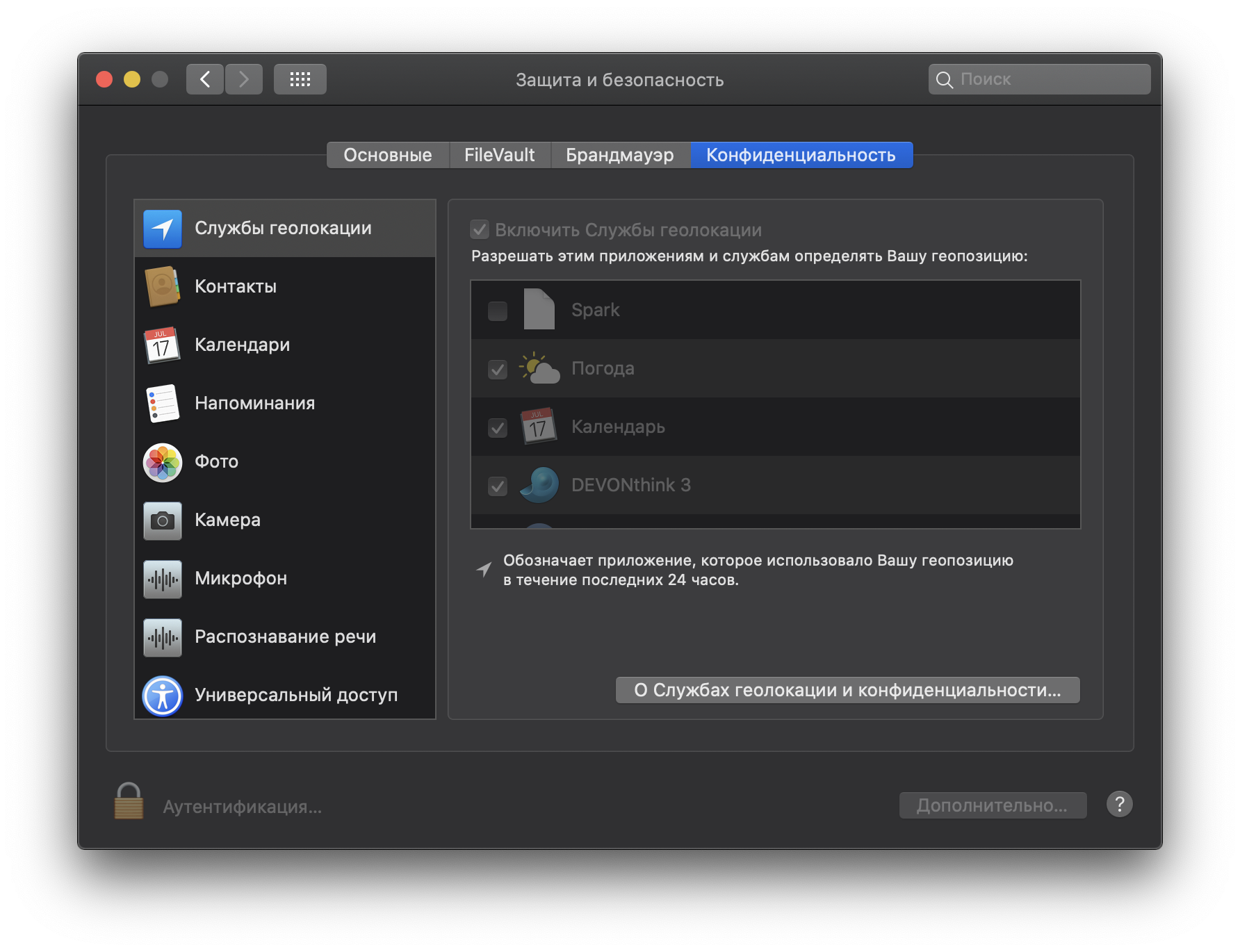Go forward with the right chevron

pyautogui.click(x=244, y=79)
